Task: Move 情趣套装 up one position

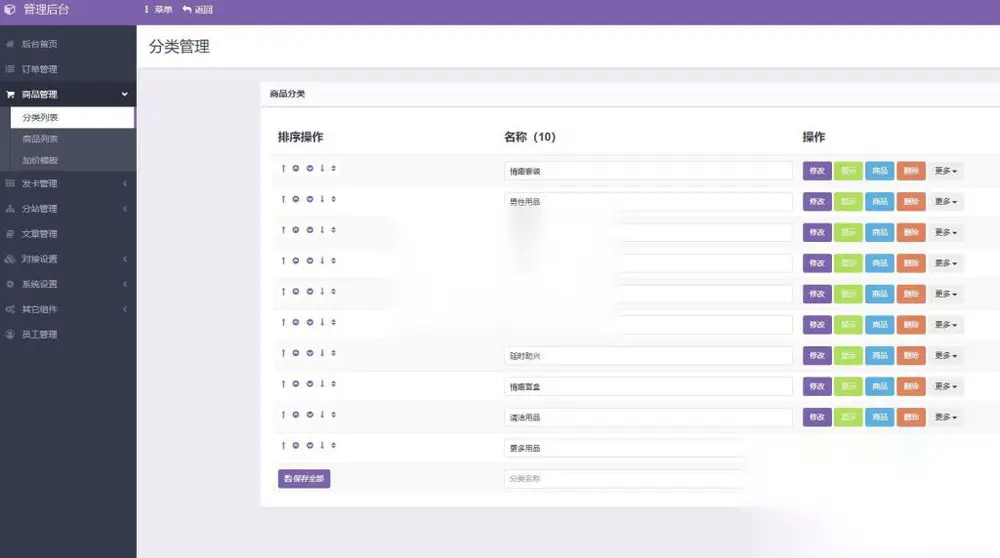Action: tap(296, 168)
